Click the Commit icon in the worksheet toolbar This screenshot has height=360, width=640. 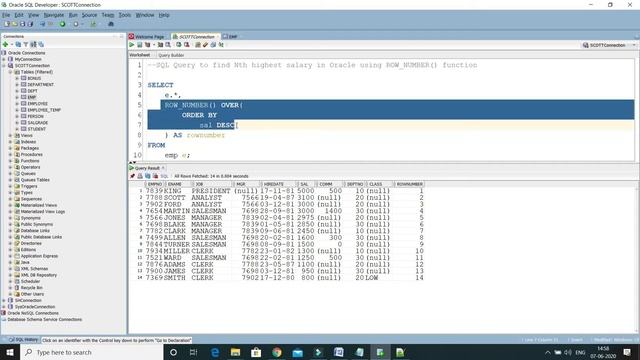pos(179,45)
